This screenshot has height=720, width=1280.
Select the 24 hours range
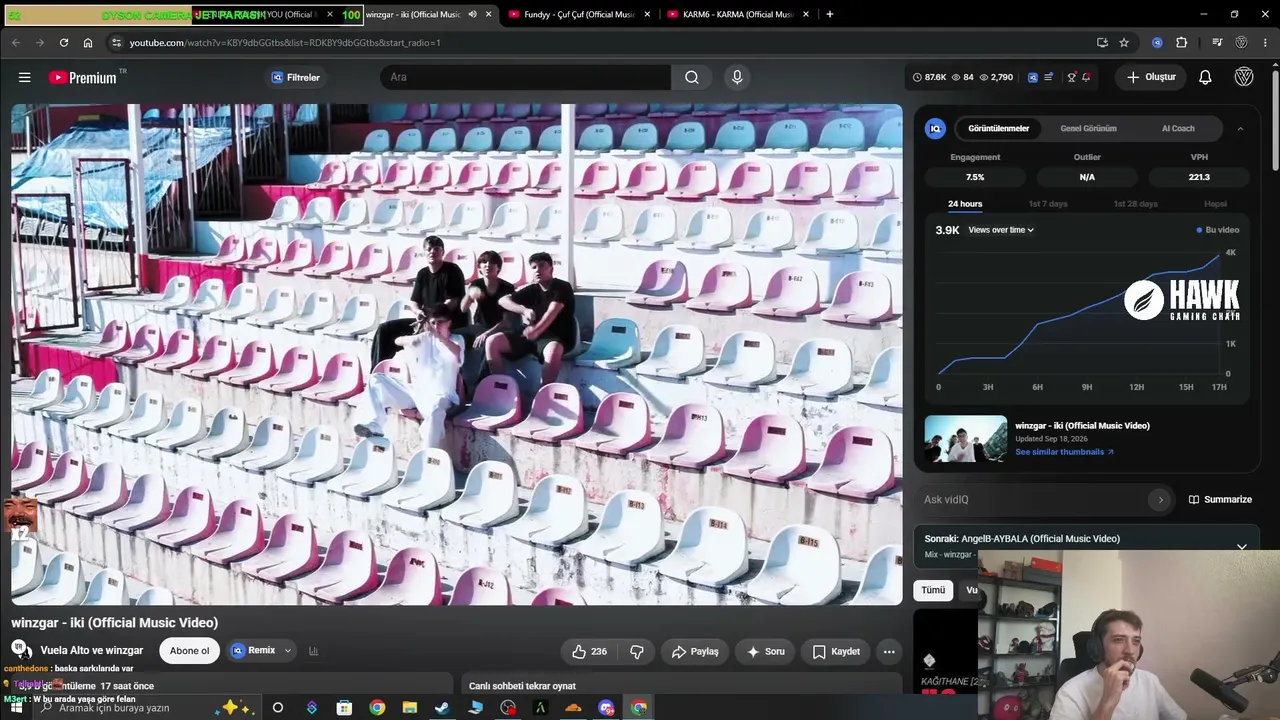965,204
